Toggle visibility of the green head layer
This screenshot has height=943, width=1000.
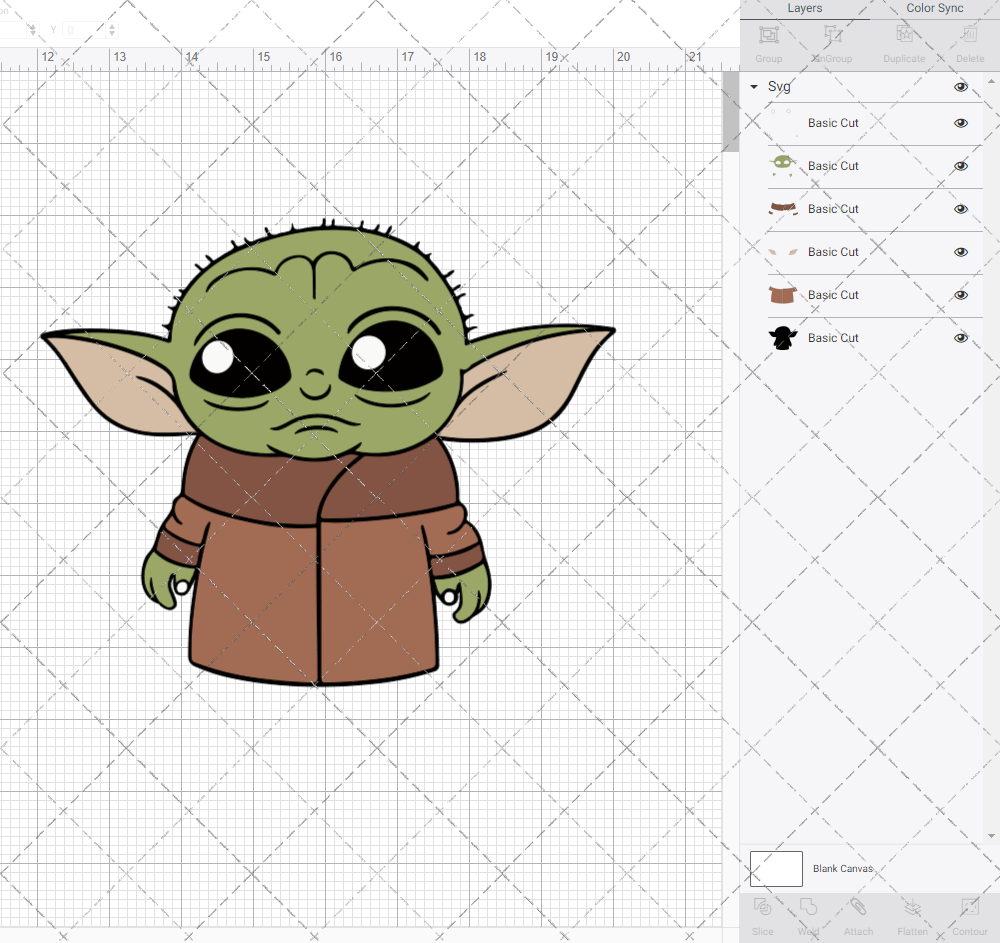pyautogui.click(x=961, y=166)
